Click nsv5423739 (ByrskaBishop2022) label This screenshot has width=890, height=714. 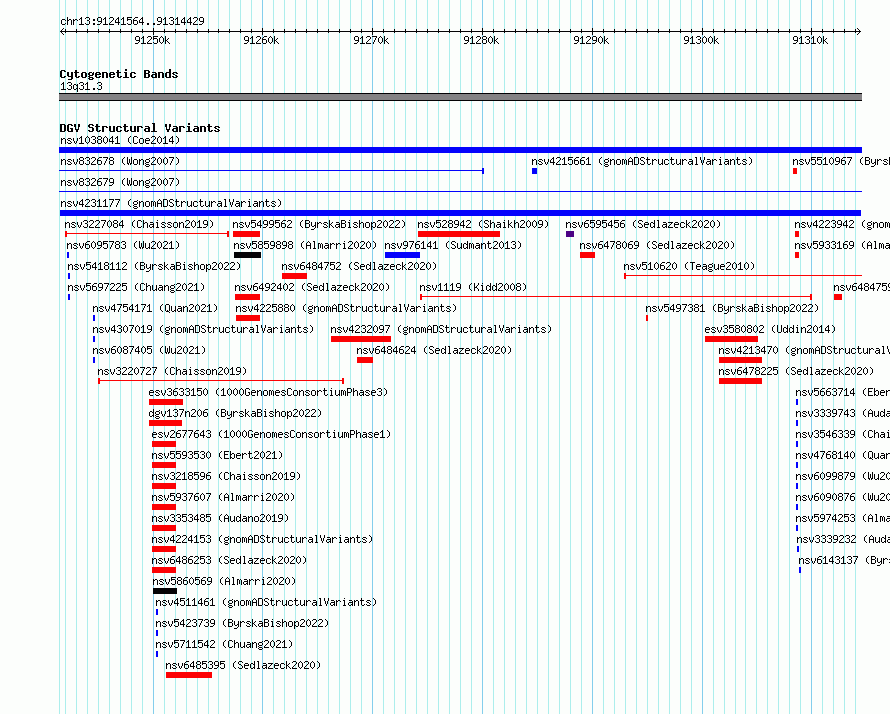pyautogui.click(x=242, y=623)
